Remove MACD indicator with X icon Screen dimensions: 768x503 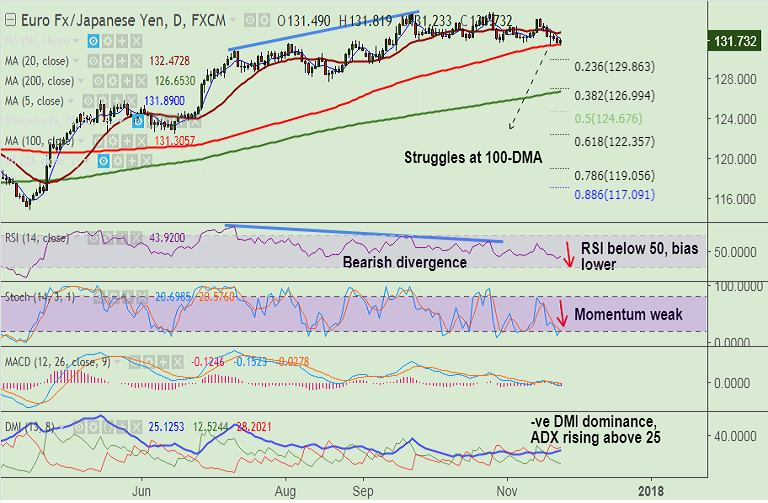tap(177, 362)
